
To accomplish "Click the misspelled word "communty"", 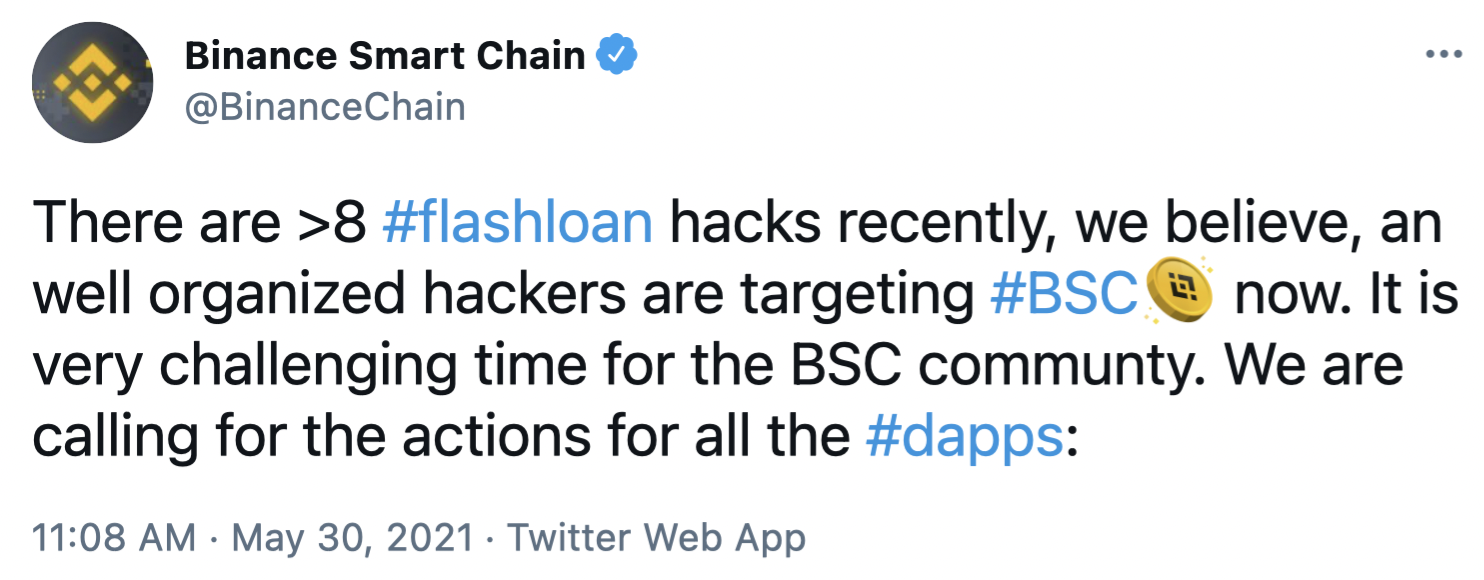I will [x=1073, y=366].
